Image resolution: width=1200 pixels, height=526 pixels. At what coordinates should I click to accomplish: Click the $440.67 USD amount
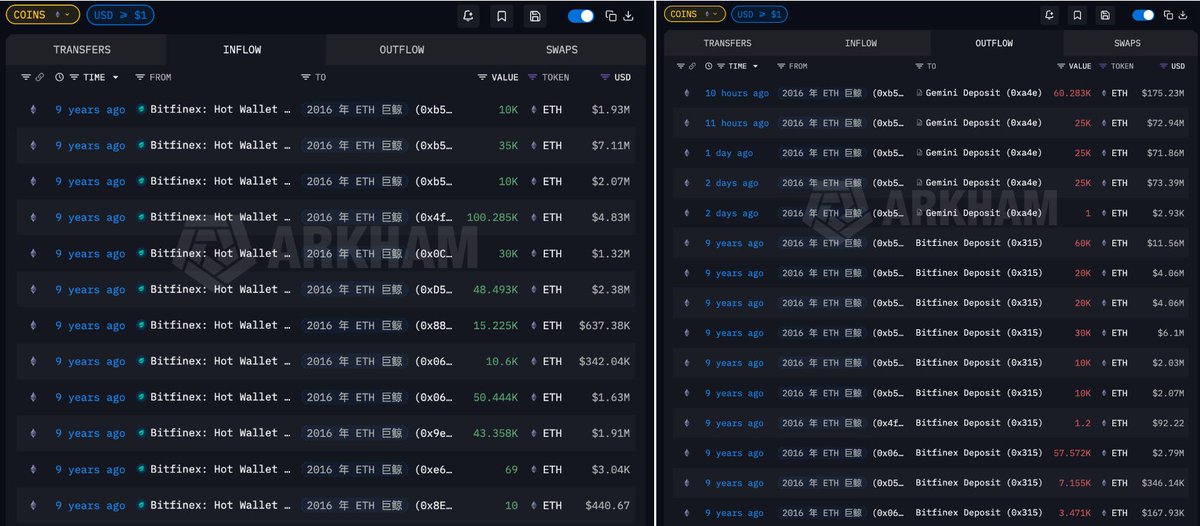608,505
